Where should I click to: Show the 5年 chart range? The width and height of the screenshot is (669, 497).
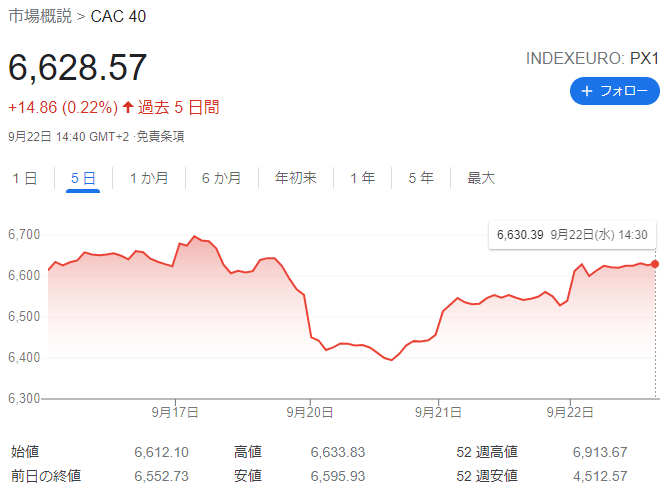click(421, 178)
